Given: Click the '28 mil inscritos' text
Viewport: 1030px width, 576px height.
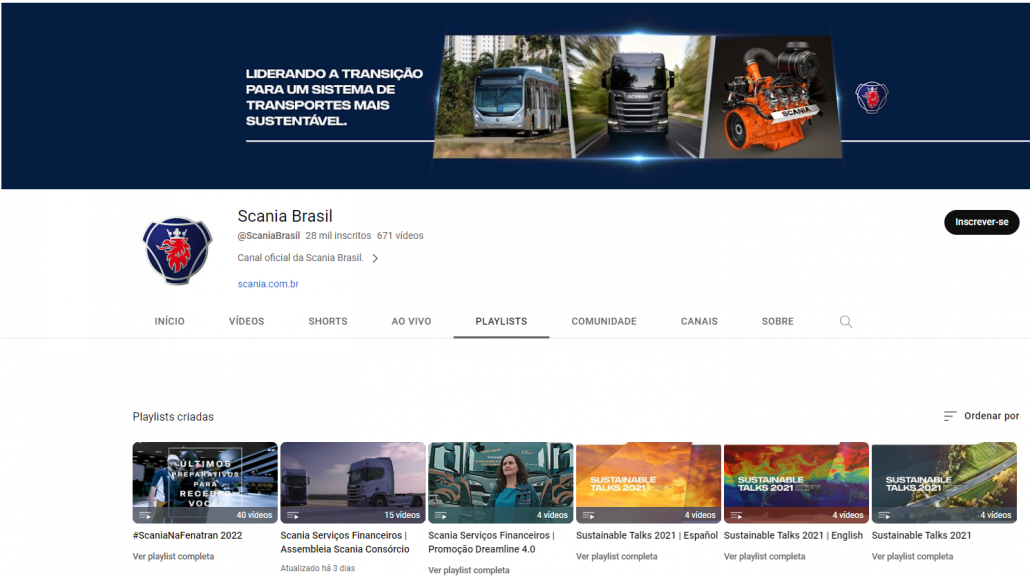Looking at the screenshot, I should click(338, 235).
